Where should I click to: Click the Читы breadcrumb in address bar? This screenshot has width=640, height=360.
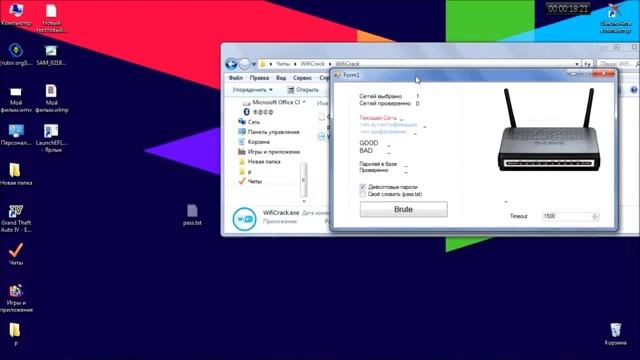point(282,64)
